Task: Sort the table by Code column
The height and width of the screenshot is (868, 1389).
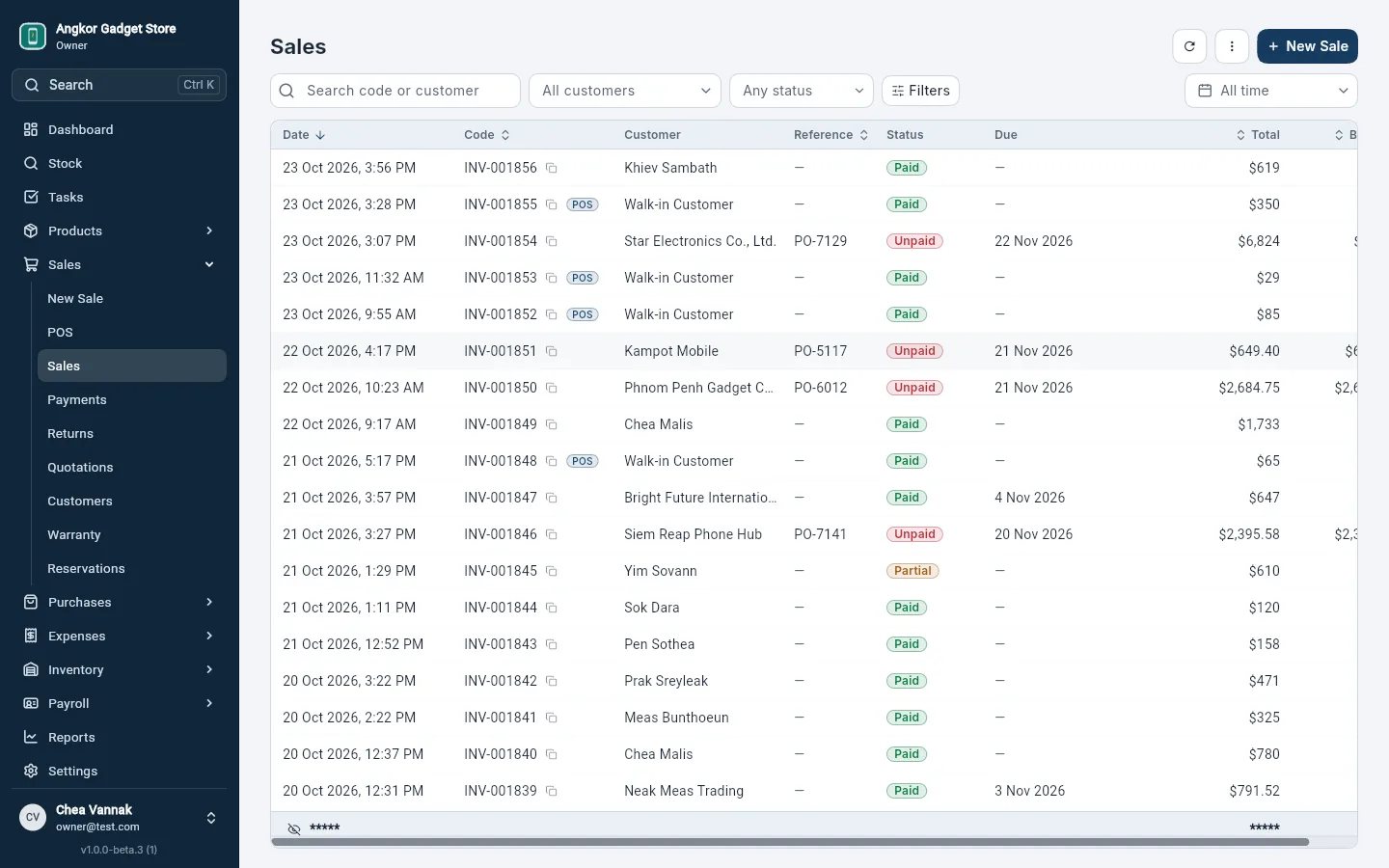Action: [487, 135]
